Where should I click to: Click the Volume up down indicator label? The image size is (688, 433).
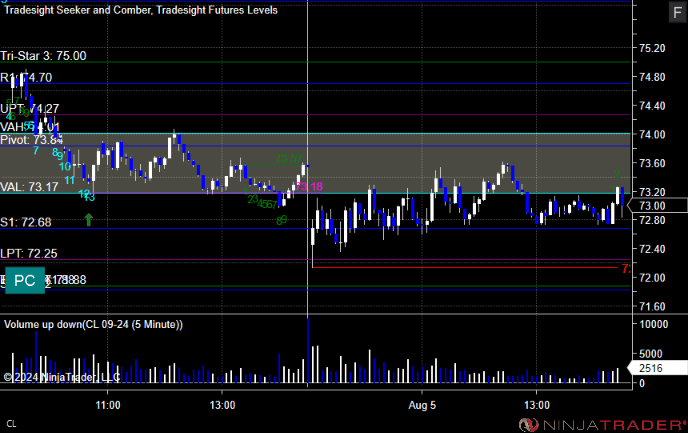pyautogui.click(x=93, y=324)
